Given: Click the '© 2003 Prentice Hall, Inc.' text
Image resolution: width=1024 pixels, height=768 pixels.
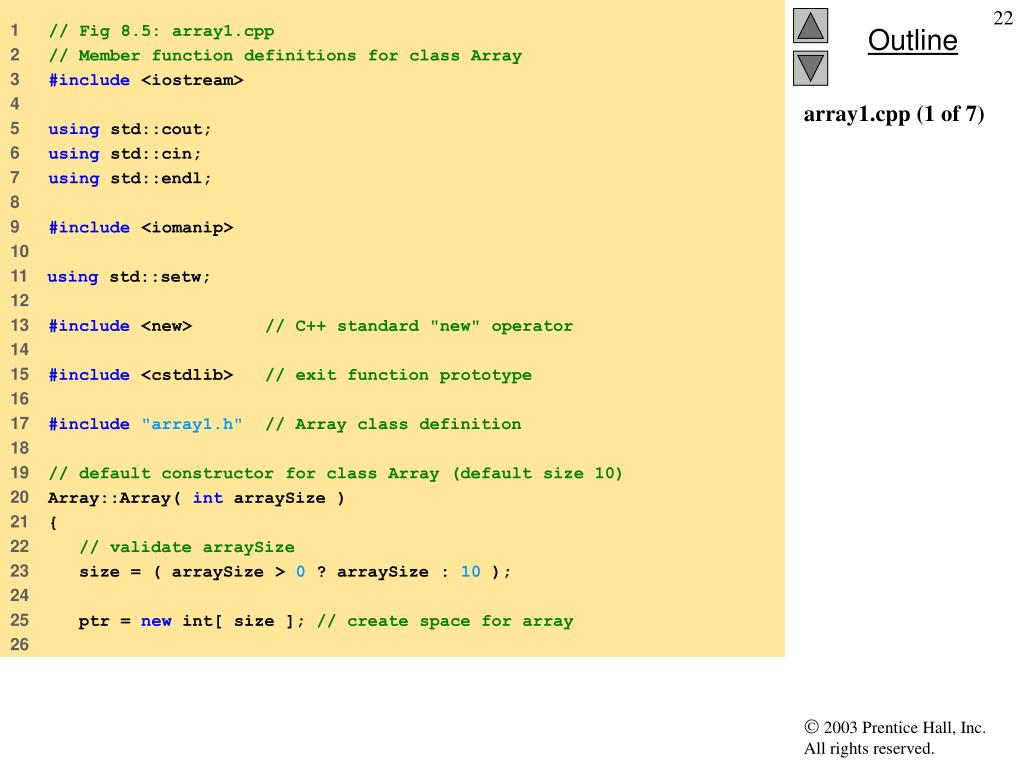Looking at the screenshot, I should pos(895,727).
